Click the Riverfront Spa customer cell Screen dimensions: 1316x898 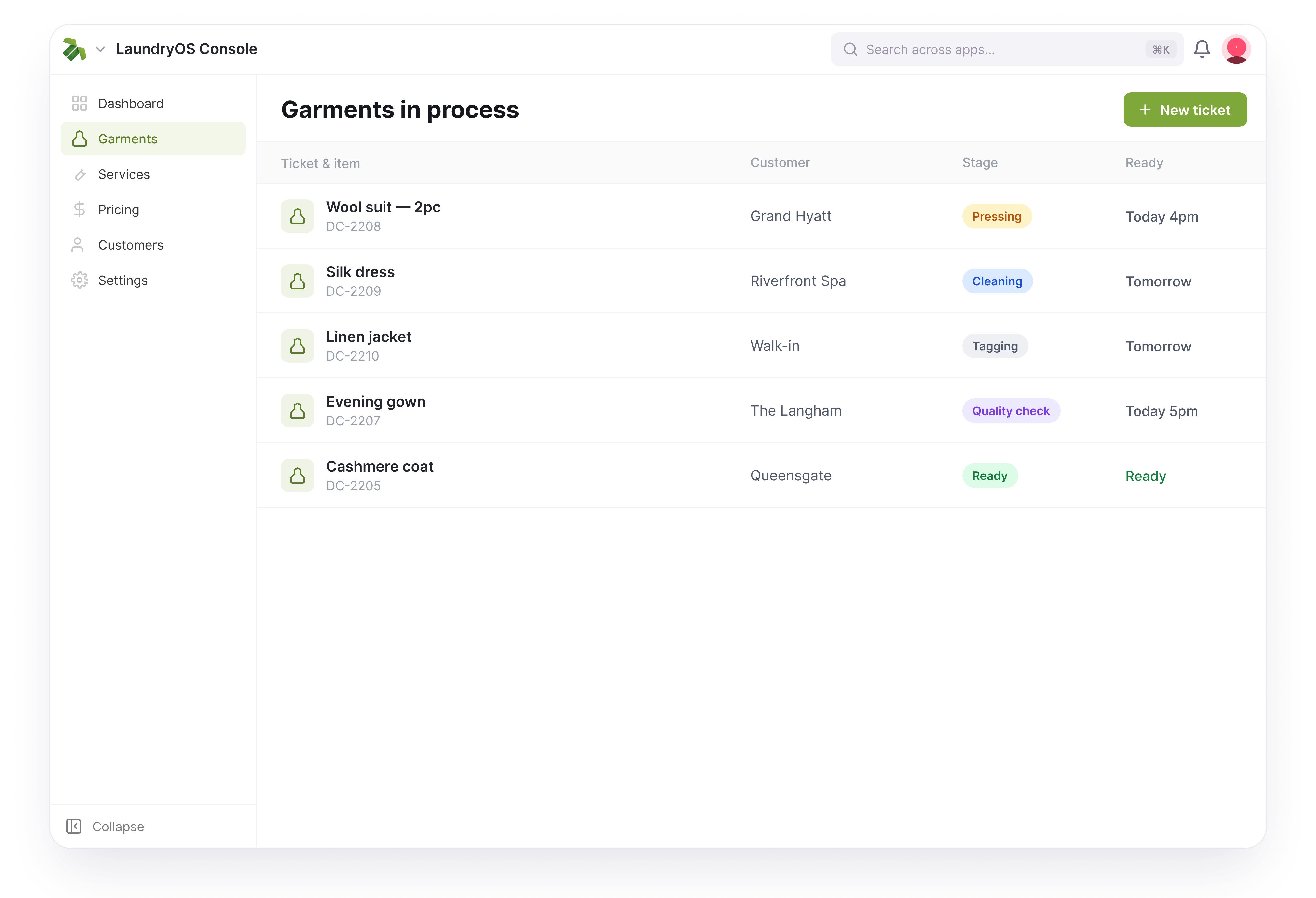[x=798, y=281]
